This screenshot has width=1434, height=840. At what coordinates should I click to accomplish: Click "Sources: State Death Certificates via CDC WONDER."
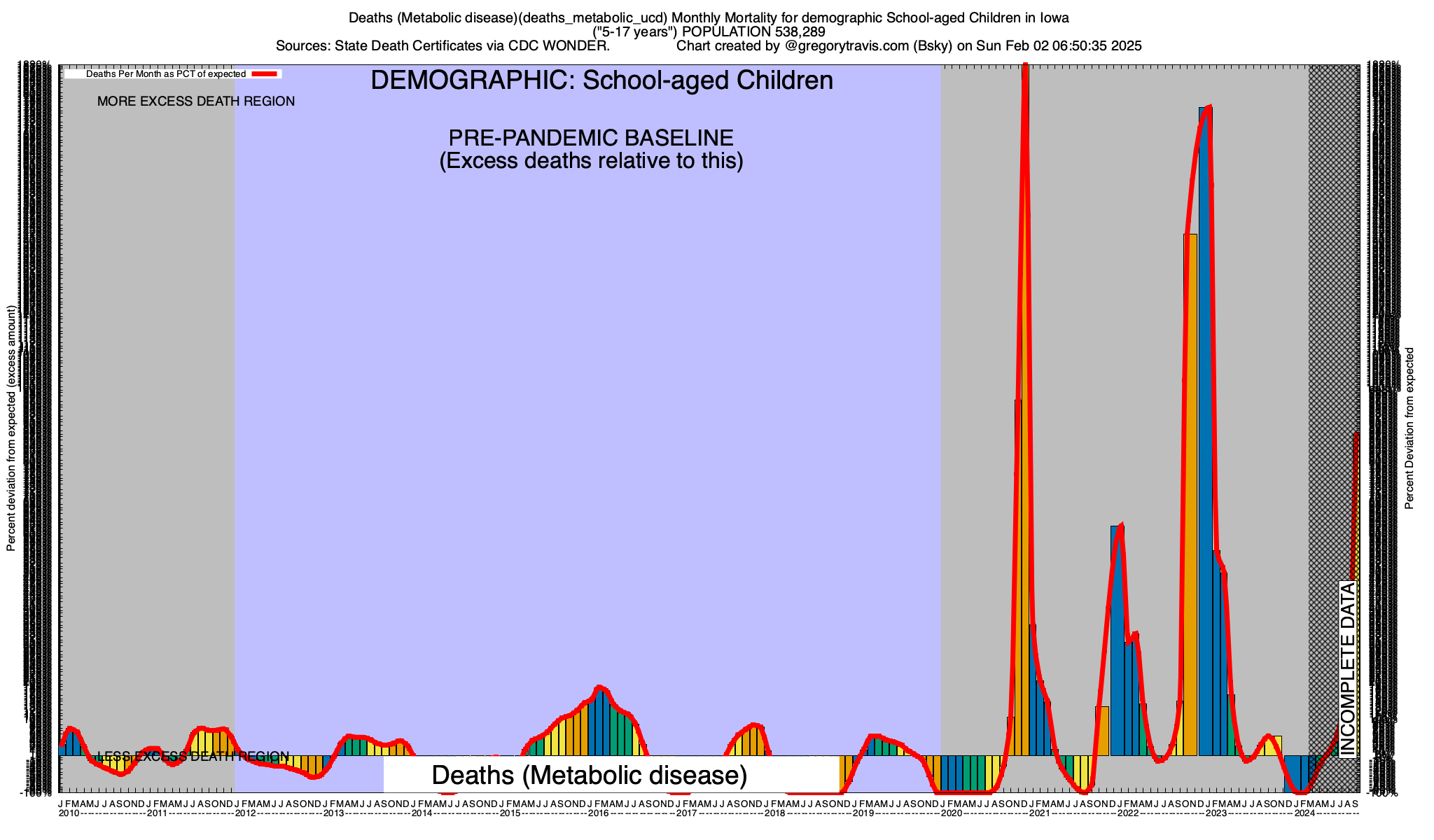(x=443, y=46)
